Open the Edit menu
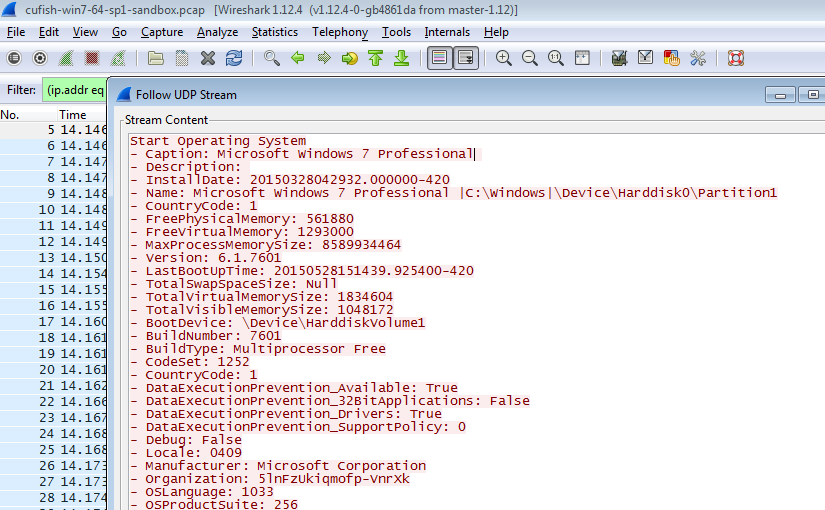825x510 pixels. [49, 32]
